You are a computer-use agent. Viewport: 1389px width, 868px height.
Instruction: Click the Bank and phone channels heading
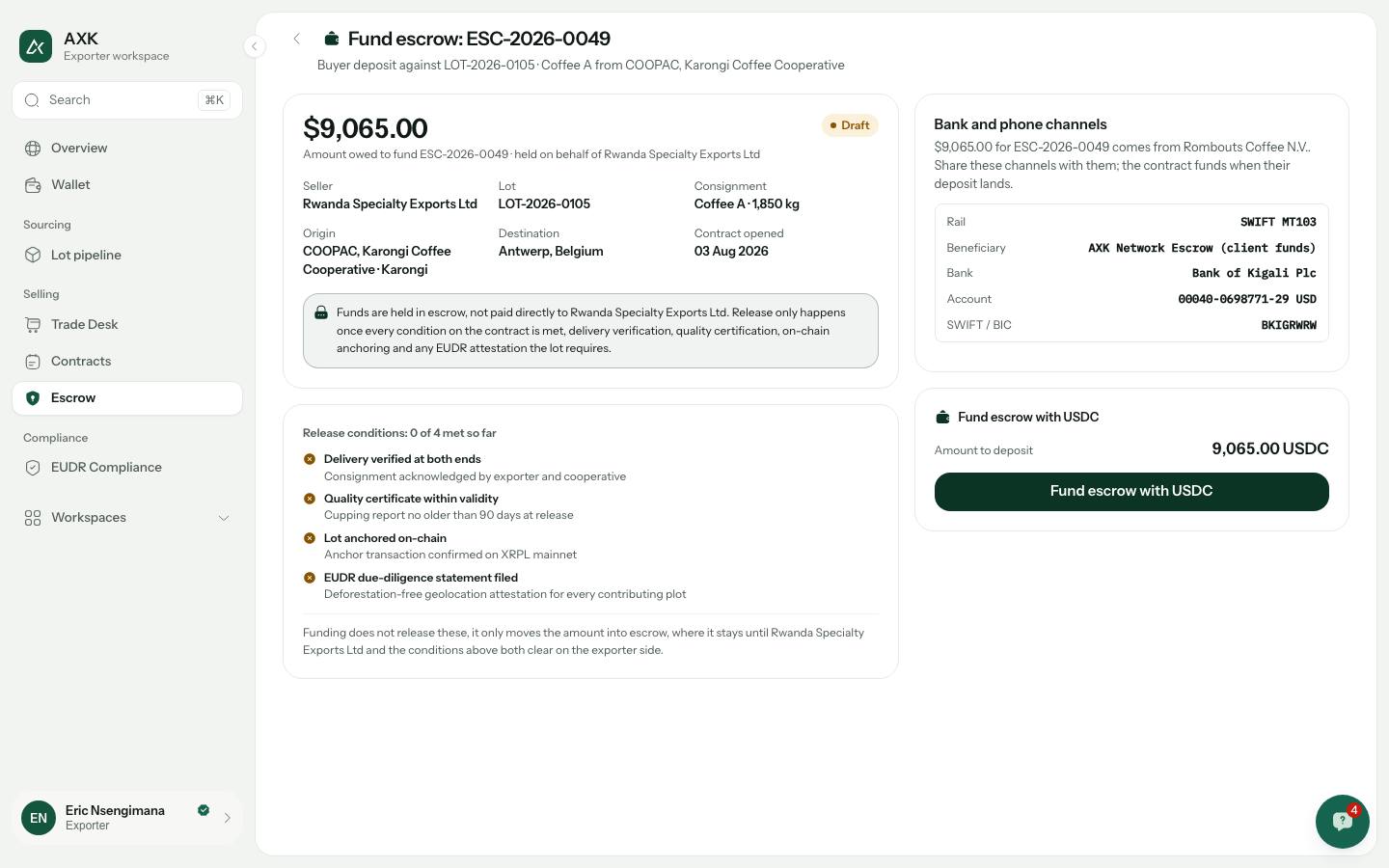pyautogui.click(x=1021, y=124)
